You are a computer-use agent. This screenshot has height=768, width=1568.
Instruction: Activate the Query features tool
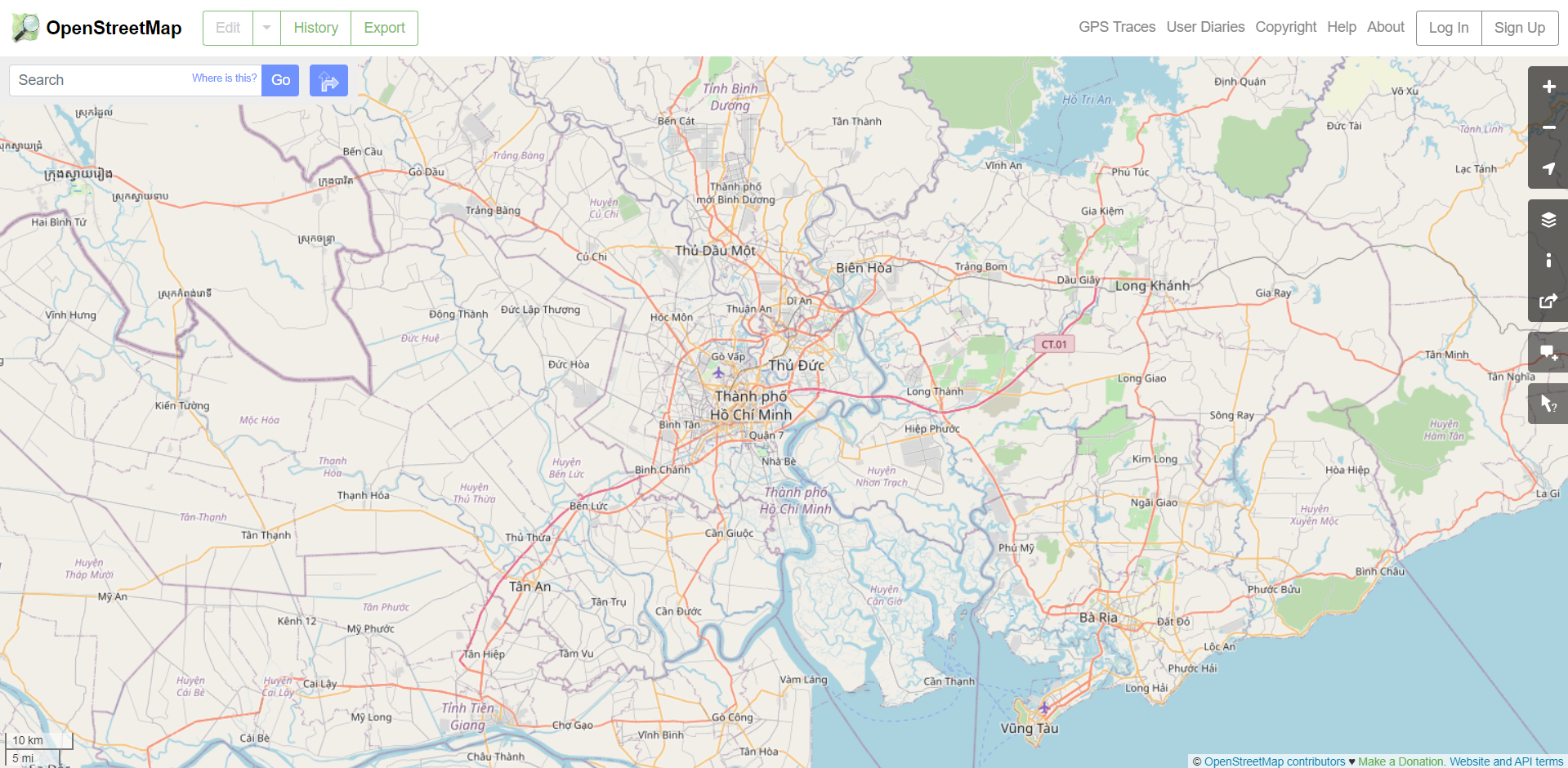pyautogui.click(x=1548, y=404)
